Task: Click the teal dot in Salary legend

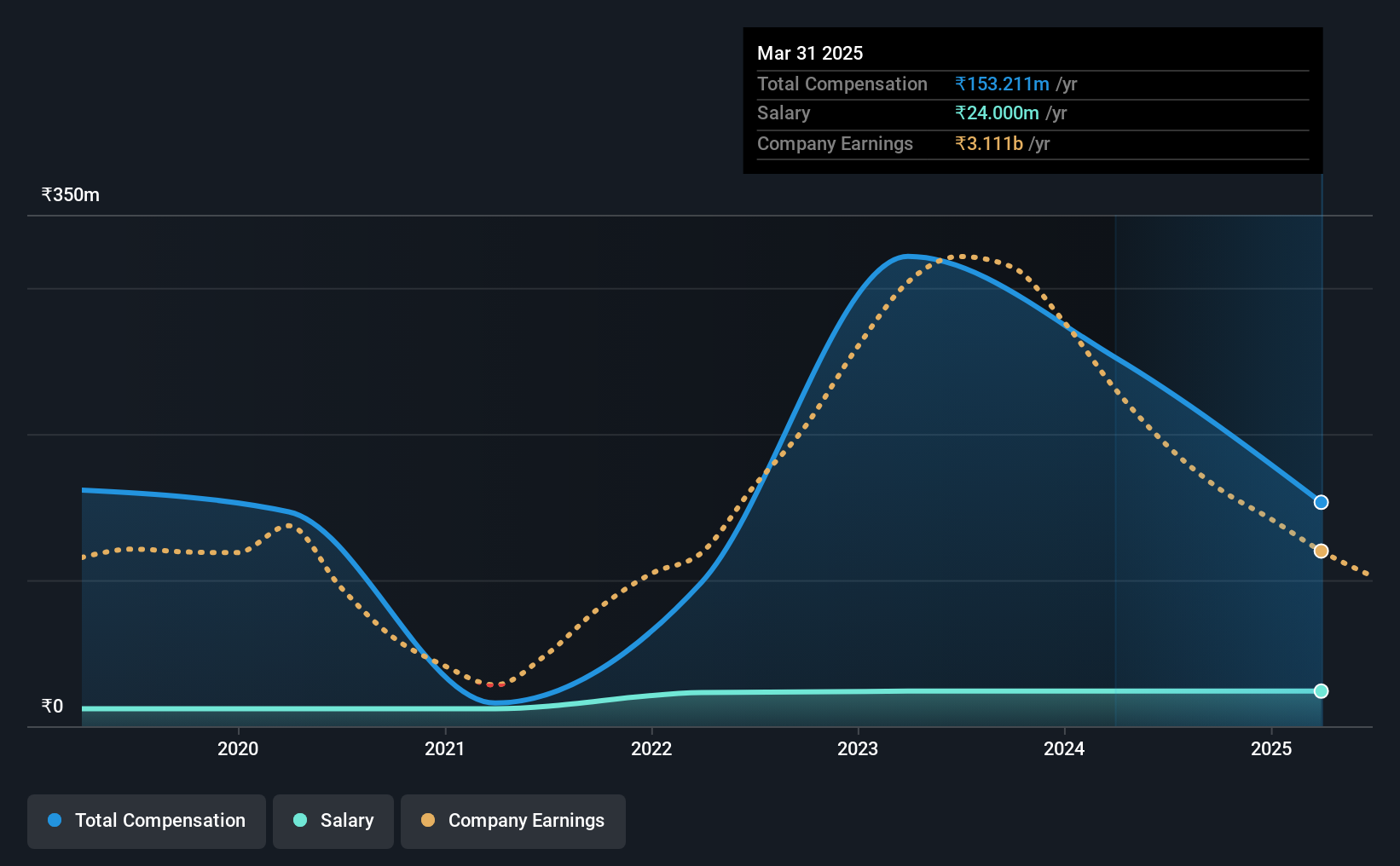Action: tap(300, 820)
